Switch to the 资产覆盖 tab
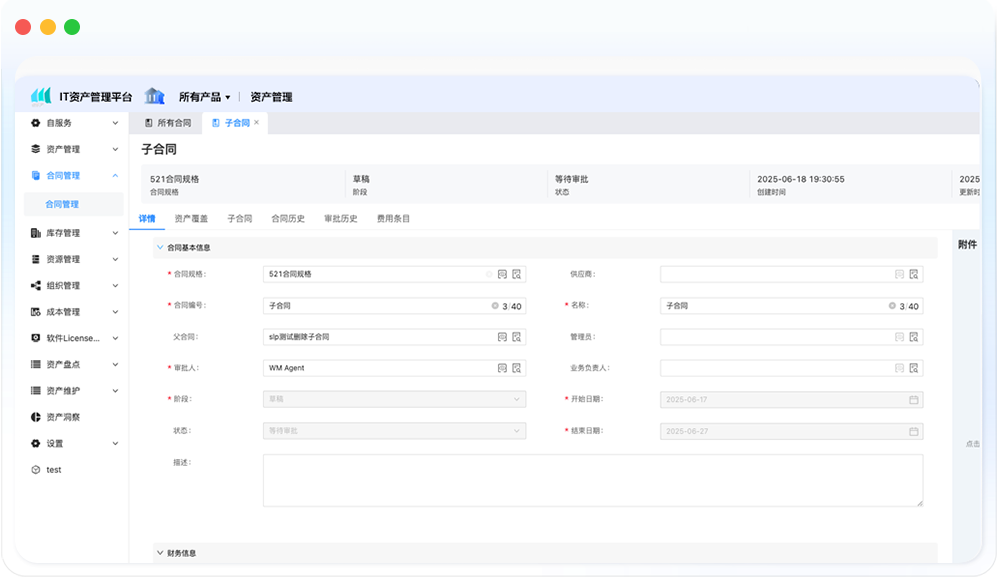 [x=190, y=218]
